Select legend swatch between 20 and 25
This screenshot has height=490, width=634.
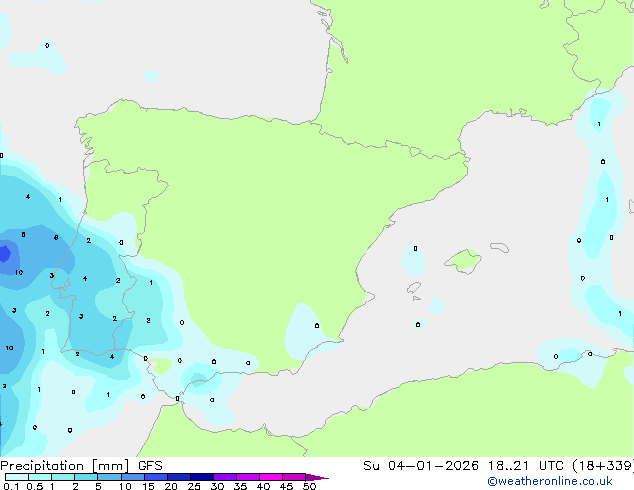pos(179,477)
